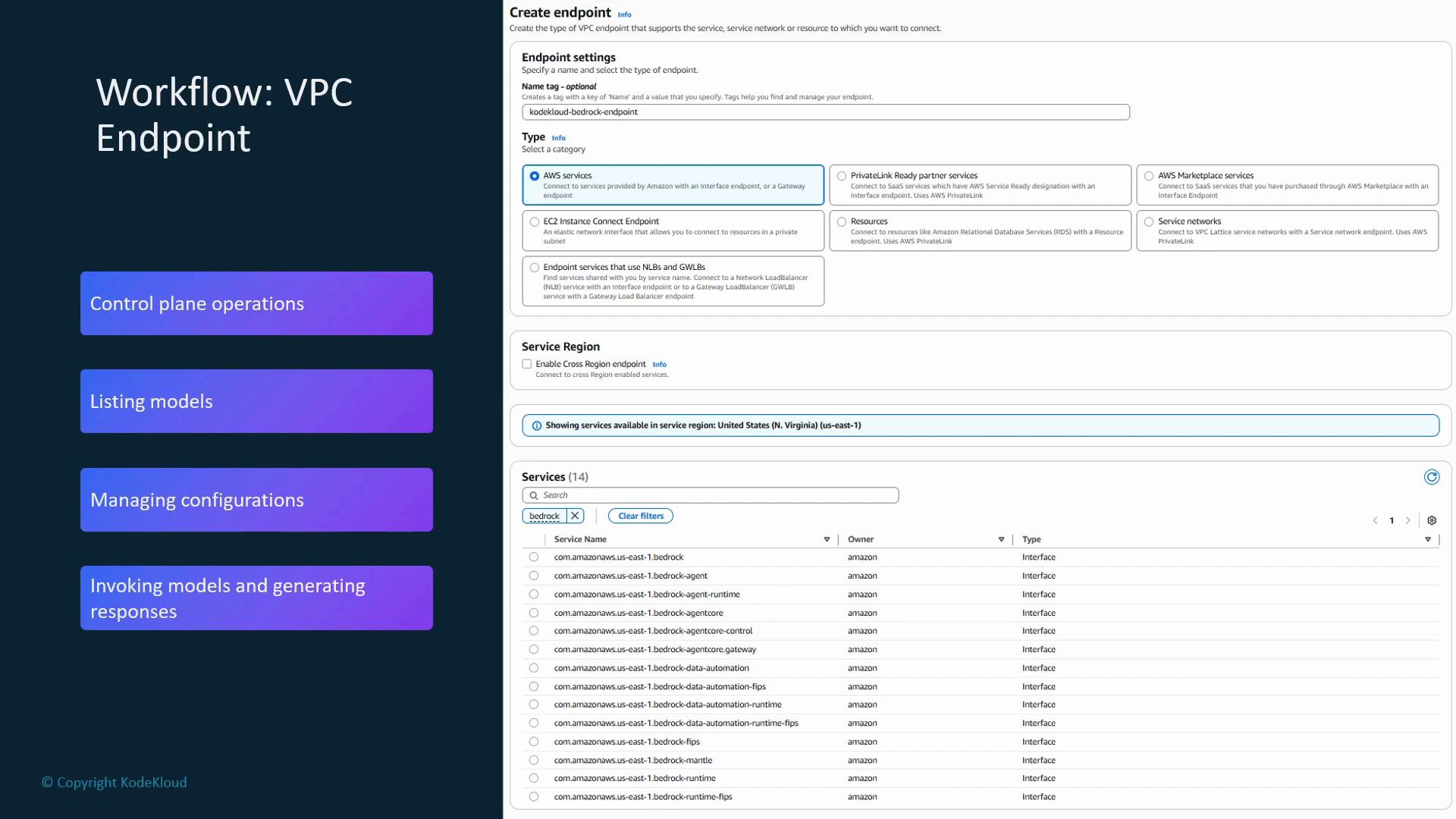
Task: Click the search magnifier icon
Action: pyautogui.click(x=534, y=495)
